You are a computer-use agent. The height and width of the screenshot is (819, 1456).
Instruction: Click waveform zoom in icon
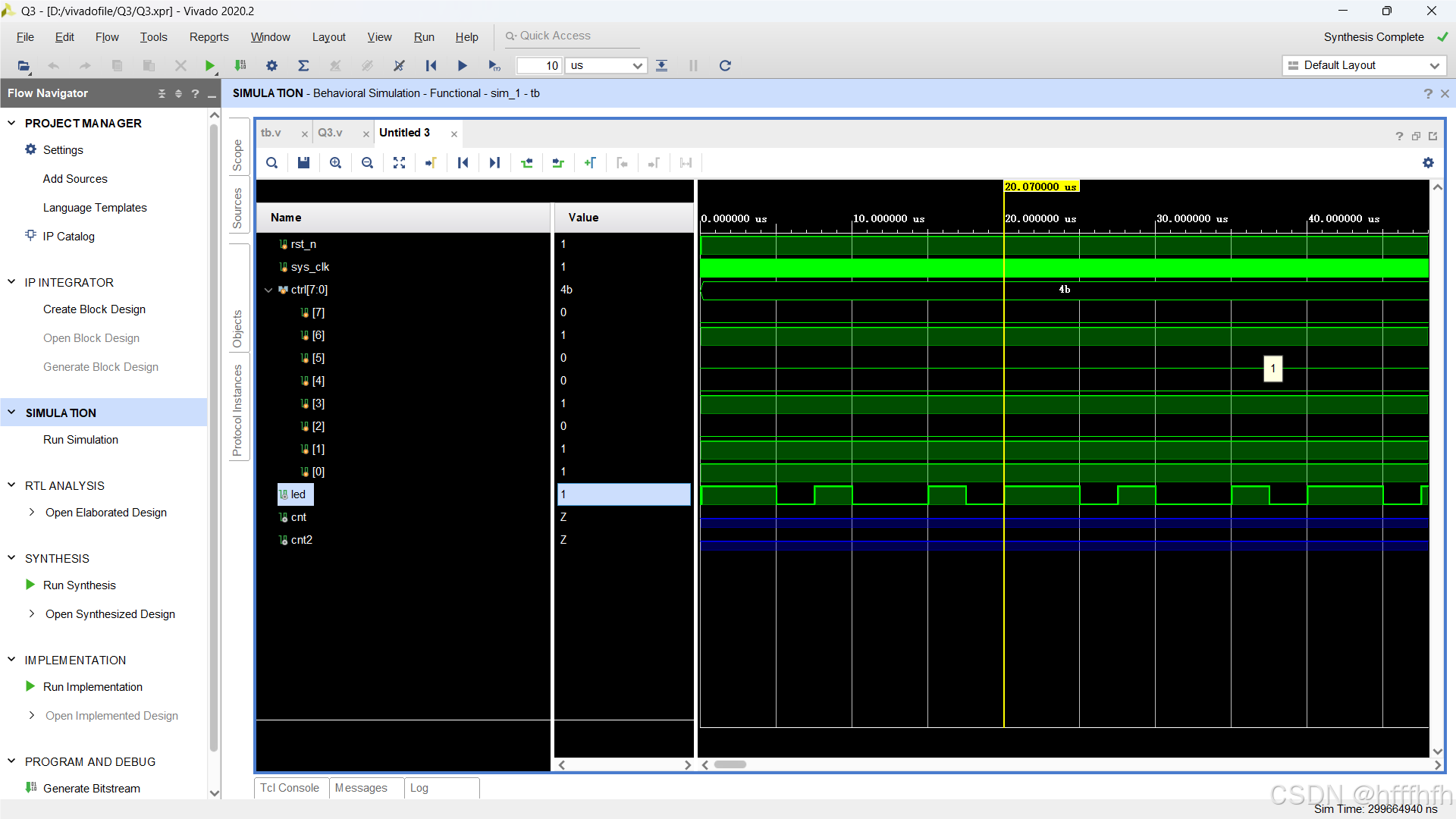pos(335,163)
